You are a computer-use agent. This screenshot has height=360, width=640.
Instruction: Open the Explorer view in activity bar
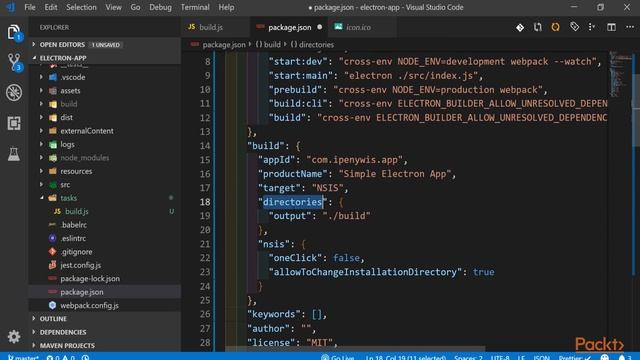[13, 32]
